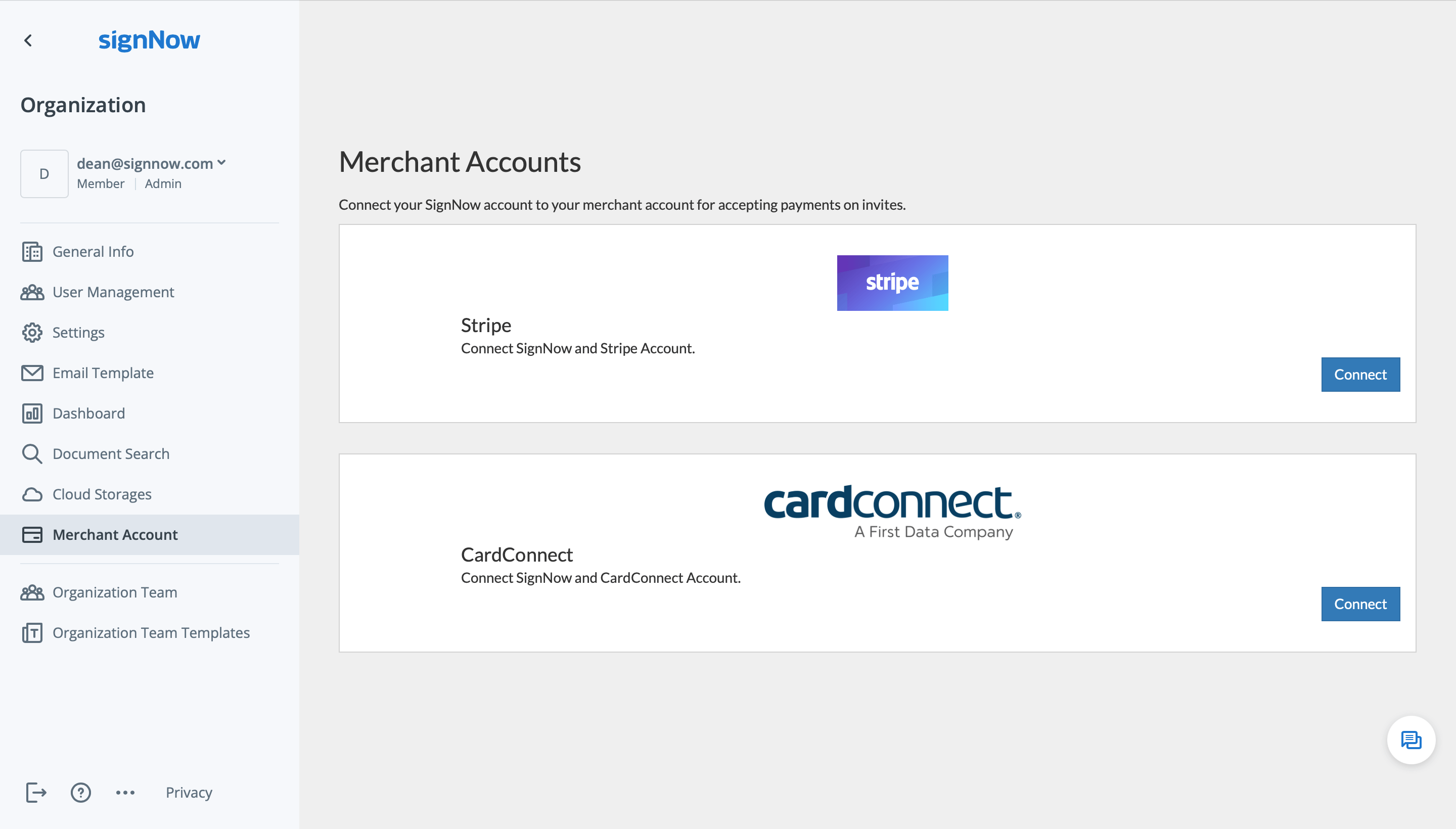Click the Settings sidebar icon
The width and height of the screenshot is (1456, 829).
click(x=31, y=332)
